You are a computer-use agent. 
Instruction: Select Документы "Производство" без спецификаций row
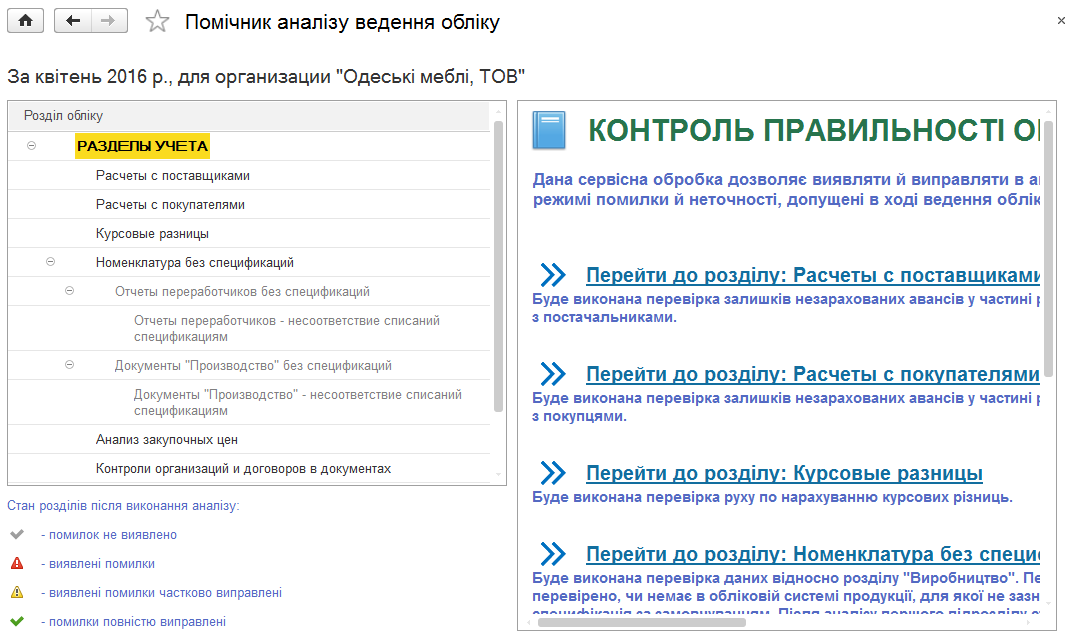pyautogui.click(x=249, y=365)
